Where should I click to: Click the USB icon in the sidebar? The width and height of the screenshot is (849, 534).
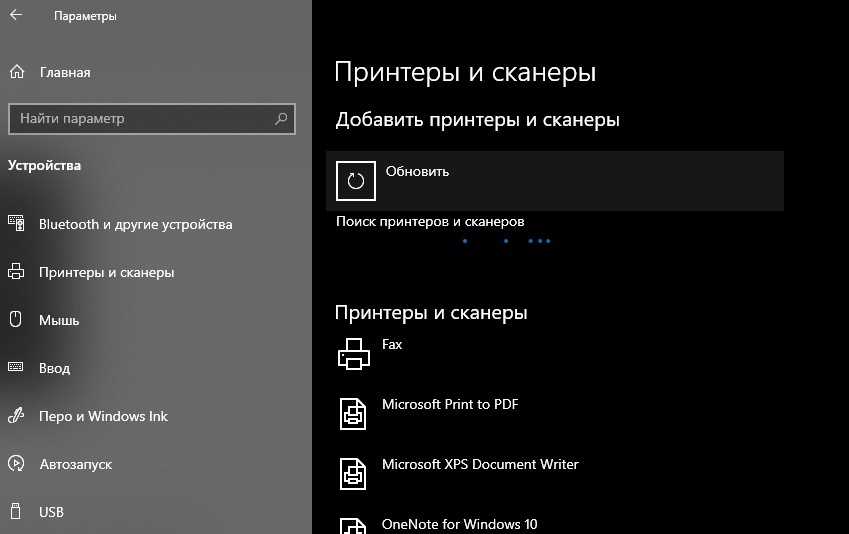(x=16, y=512)
